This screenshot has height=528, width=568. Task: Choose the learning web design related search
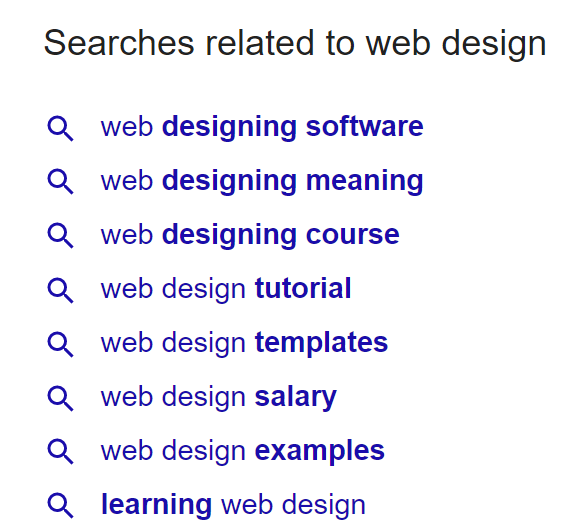click(x=233, y=505)
